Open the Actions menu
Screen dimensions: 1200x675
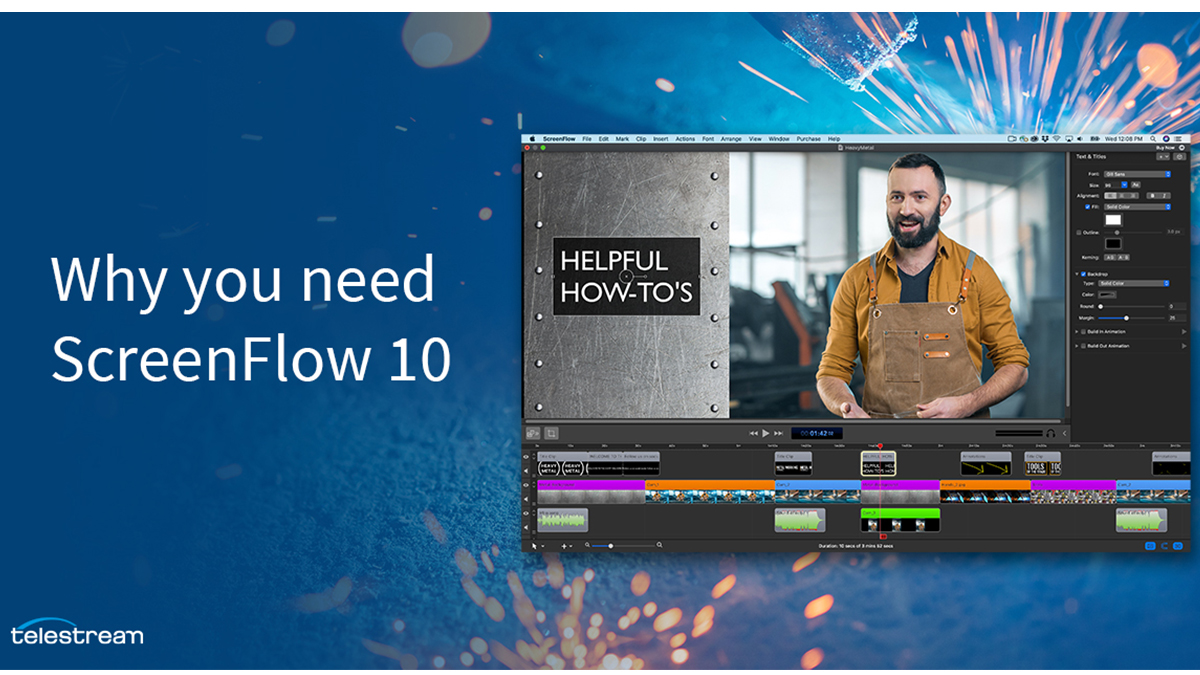click(685, 139)
